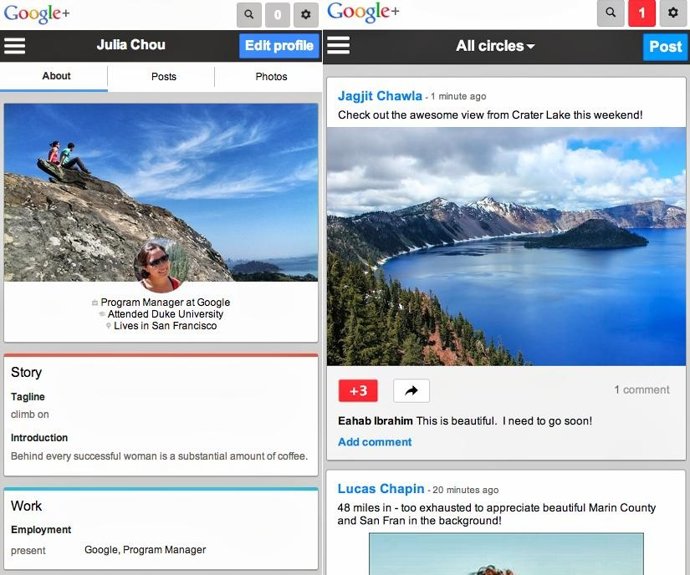Switch to the Posts tab

163,77
